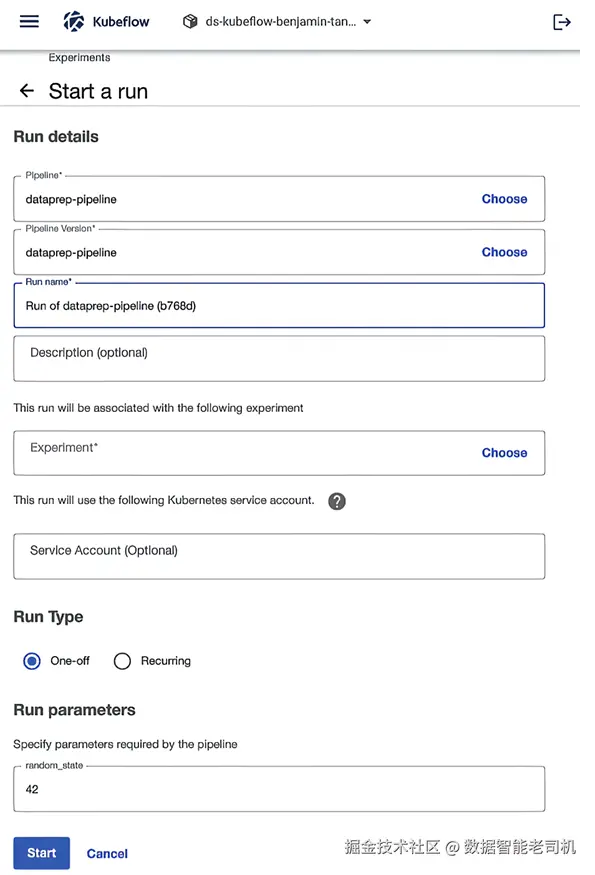Choose a pipeline via Pipeline field Choose

point(504,199)
